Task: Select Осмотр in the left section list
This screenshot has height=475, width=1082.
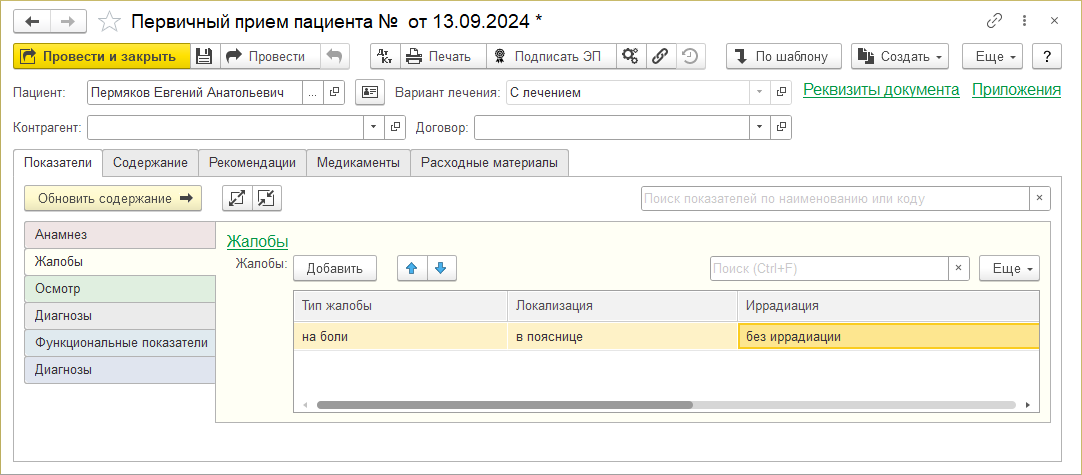Action: click(x=119, y=288)
